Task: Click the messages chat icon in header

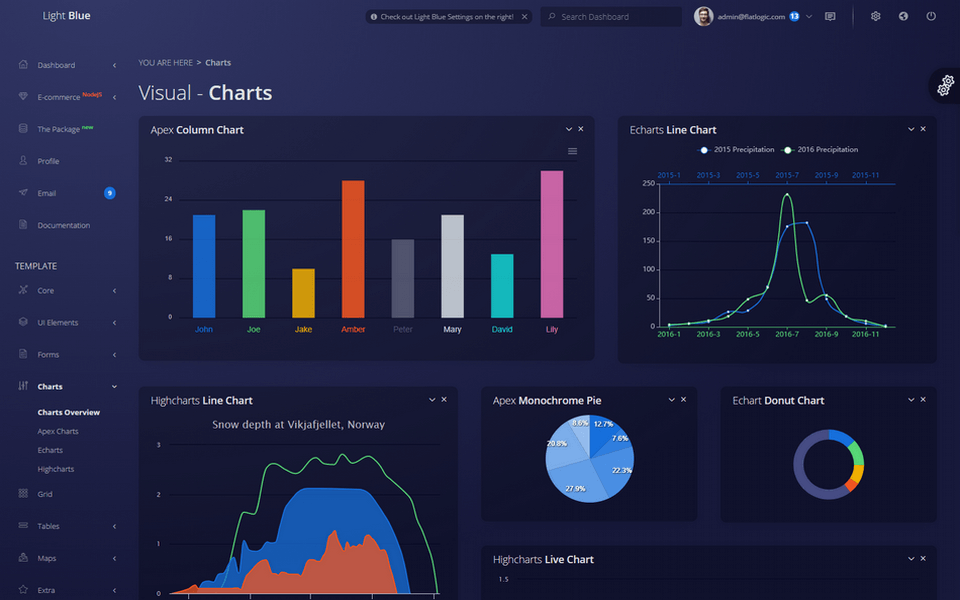Action: (830, 16)
